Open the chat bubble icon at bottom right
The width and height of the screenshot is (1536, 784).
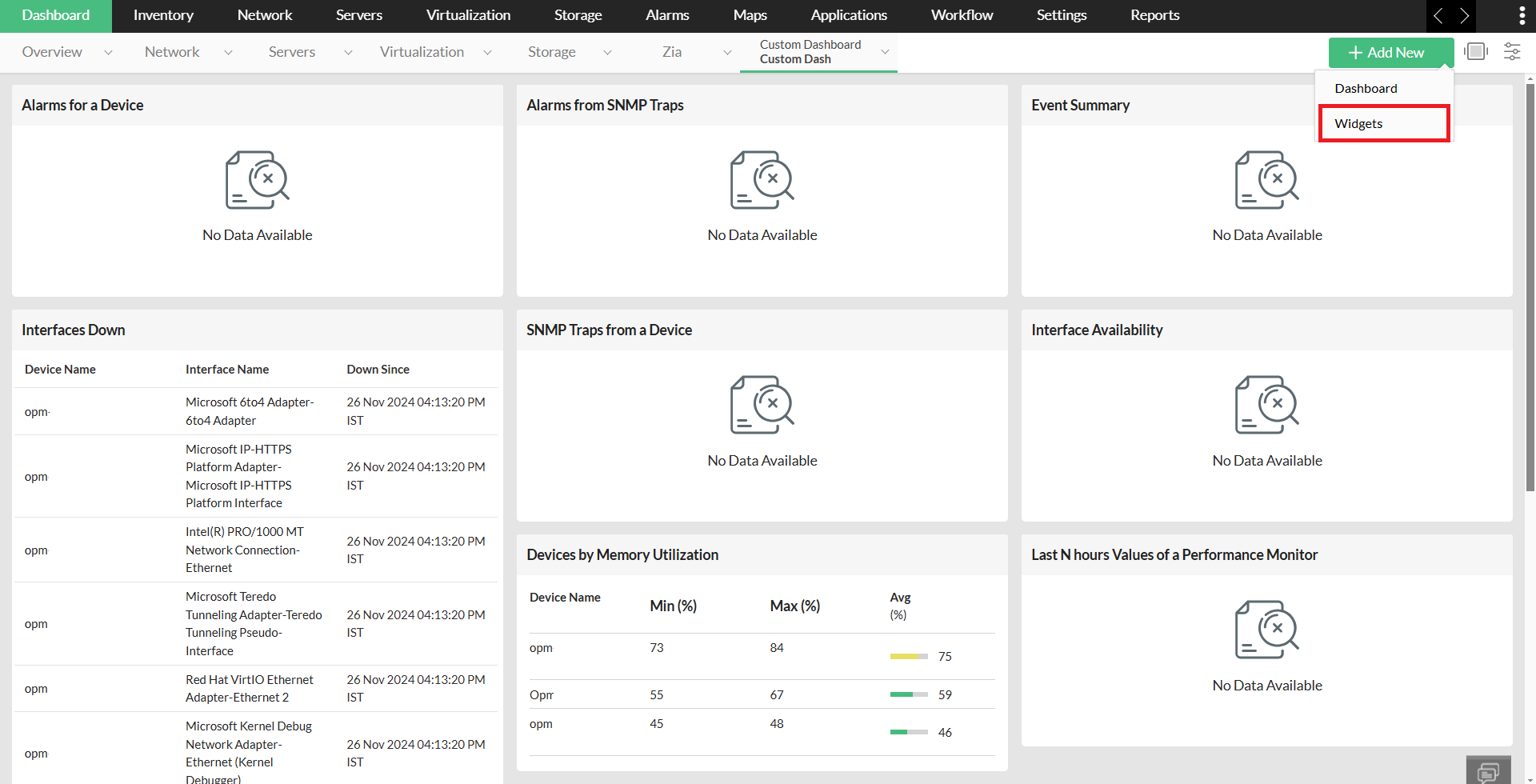(1488, 771)
